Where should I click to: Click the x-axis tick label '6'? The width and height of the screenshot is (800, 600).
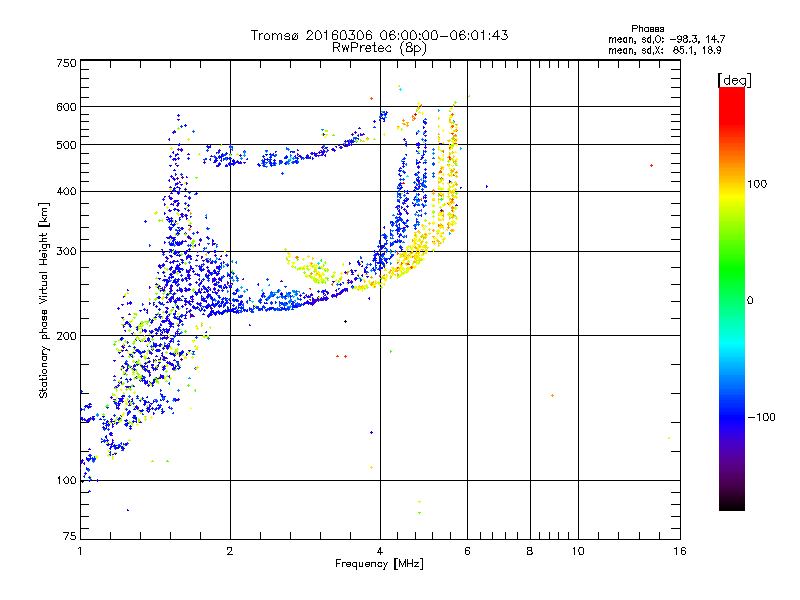tap(467, 551)
